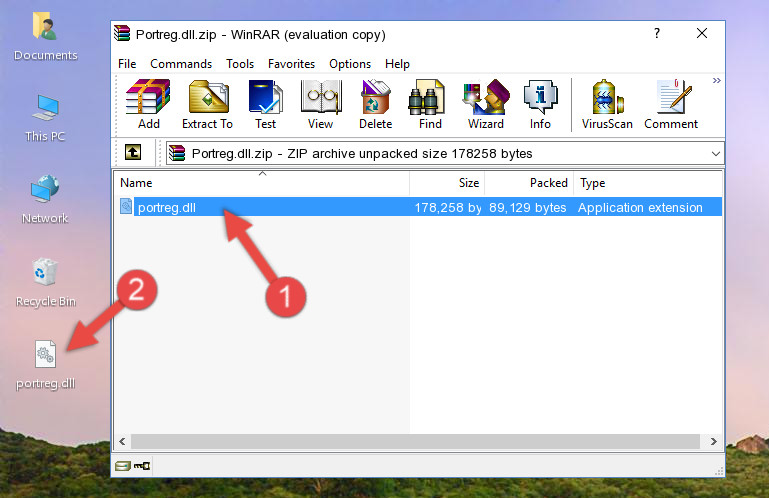Open the Commands menu
The height and width of the screenshot is (498, 769).
tap(181, 64)
